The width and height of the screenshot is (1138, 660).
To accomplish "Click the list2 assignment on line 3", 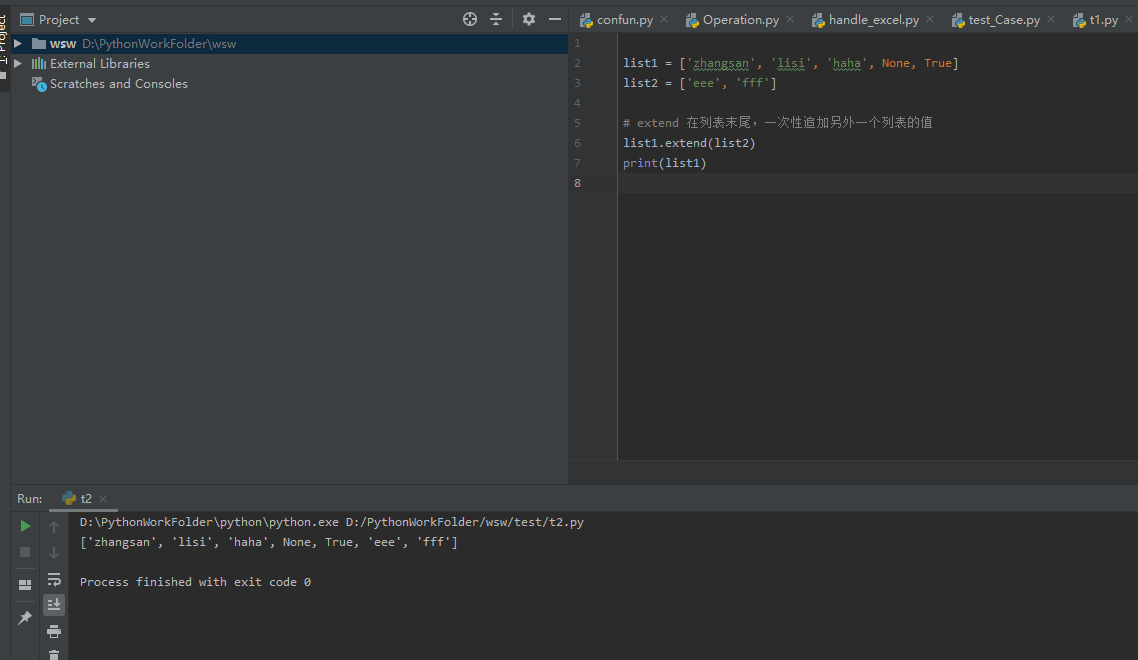I will [x=700, y=83].
